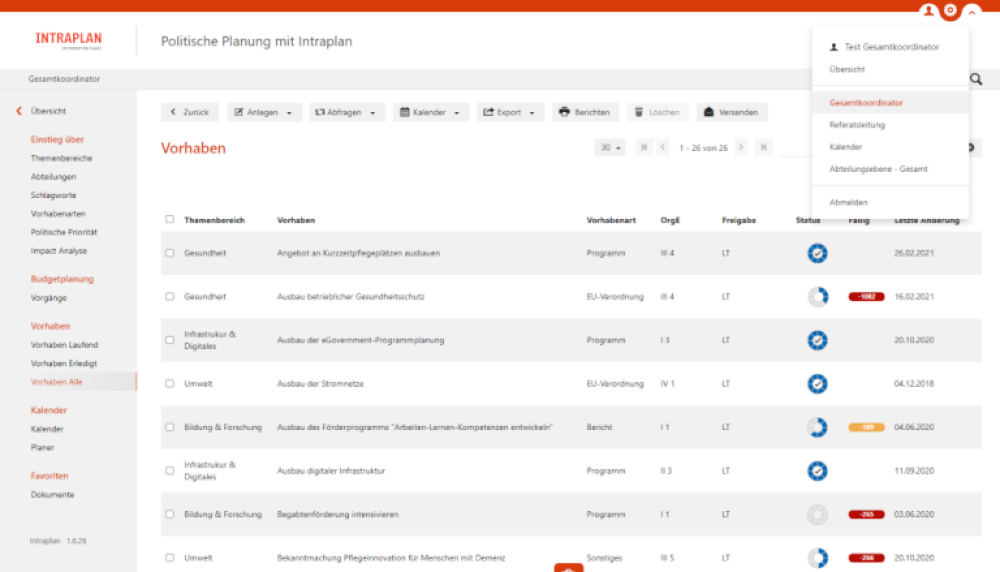Select Referatsleitung in the user menu

[857, 125]
